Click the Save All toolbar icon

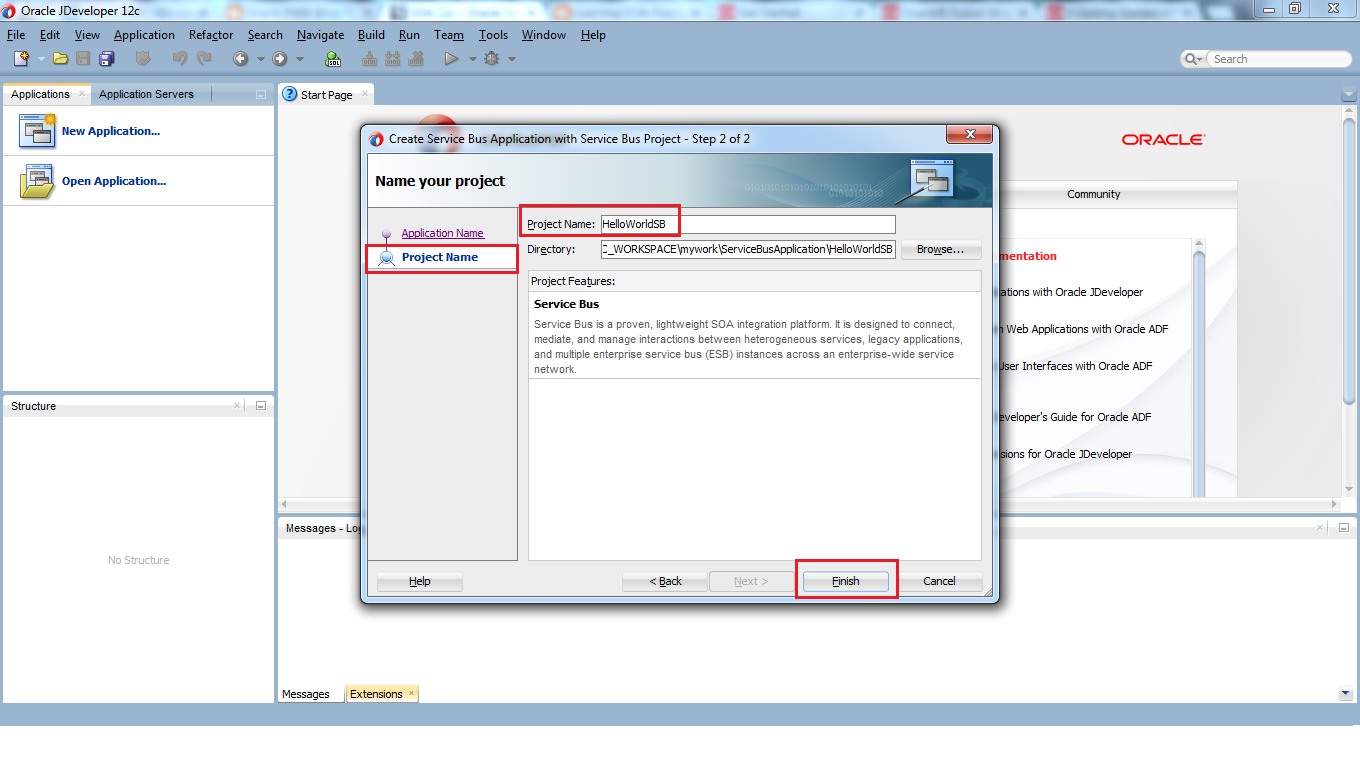pyautogui.click(x=107, y=59)
